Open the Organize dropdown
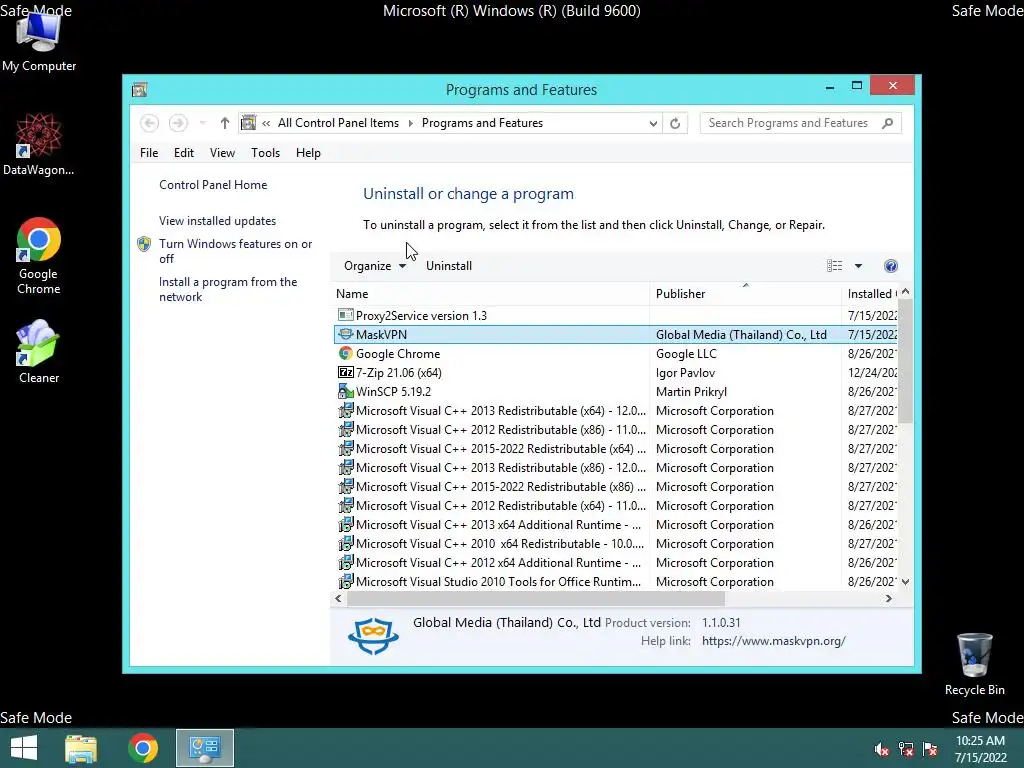Image resolution: width=1024 pixels, height=768 pixels. [375, 266]
